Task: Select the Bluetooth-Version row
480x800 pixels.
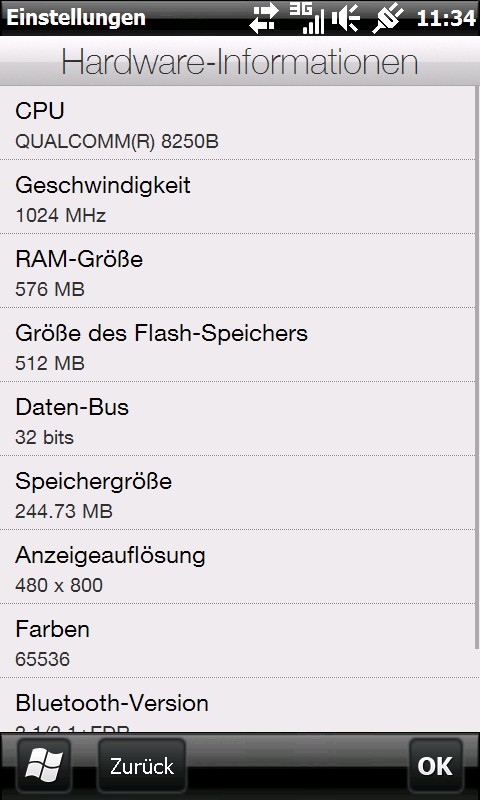Action: [237, 705]
